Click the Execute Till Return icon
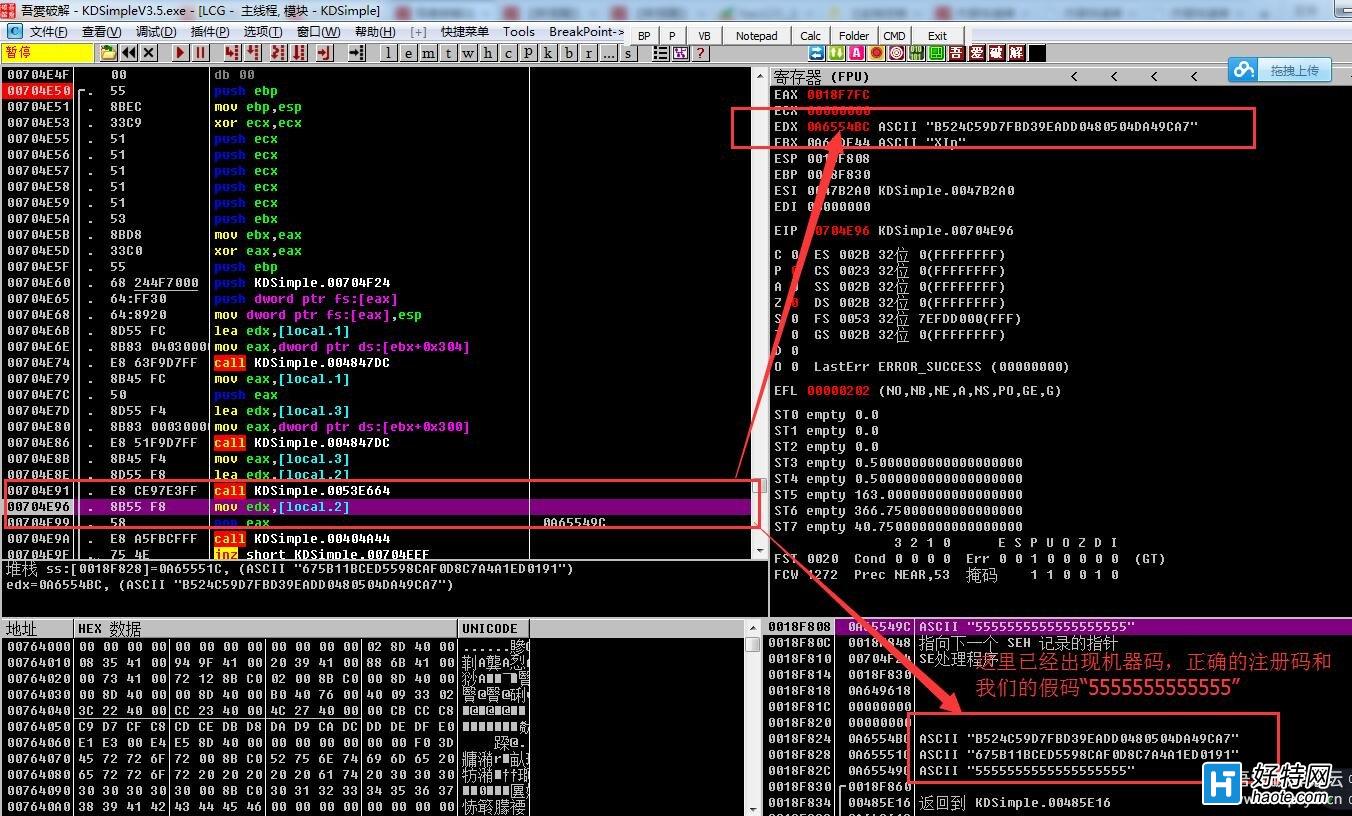1352x816 pixels. [x=324, y=53]
